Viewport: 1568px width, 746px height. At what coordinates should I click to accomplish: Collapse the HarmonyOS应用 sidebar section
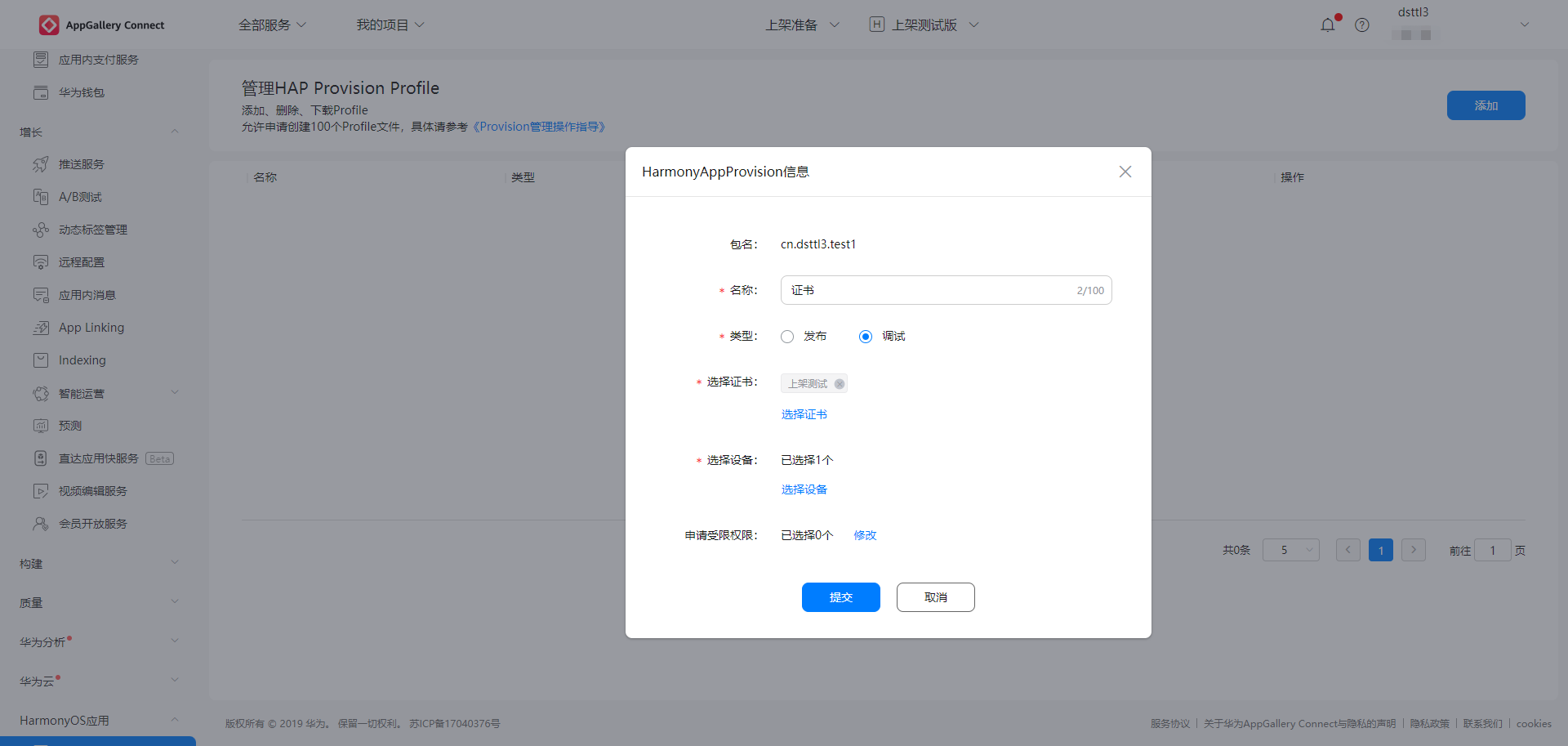(x=174, y=719)
